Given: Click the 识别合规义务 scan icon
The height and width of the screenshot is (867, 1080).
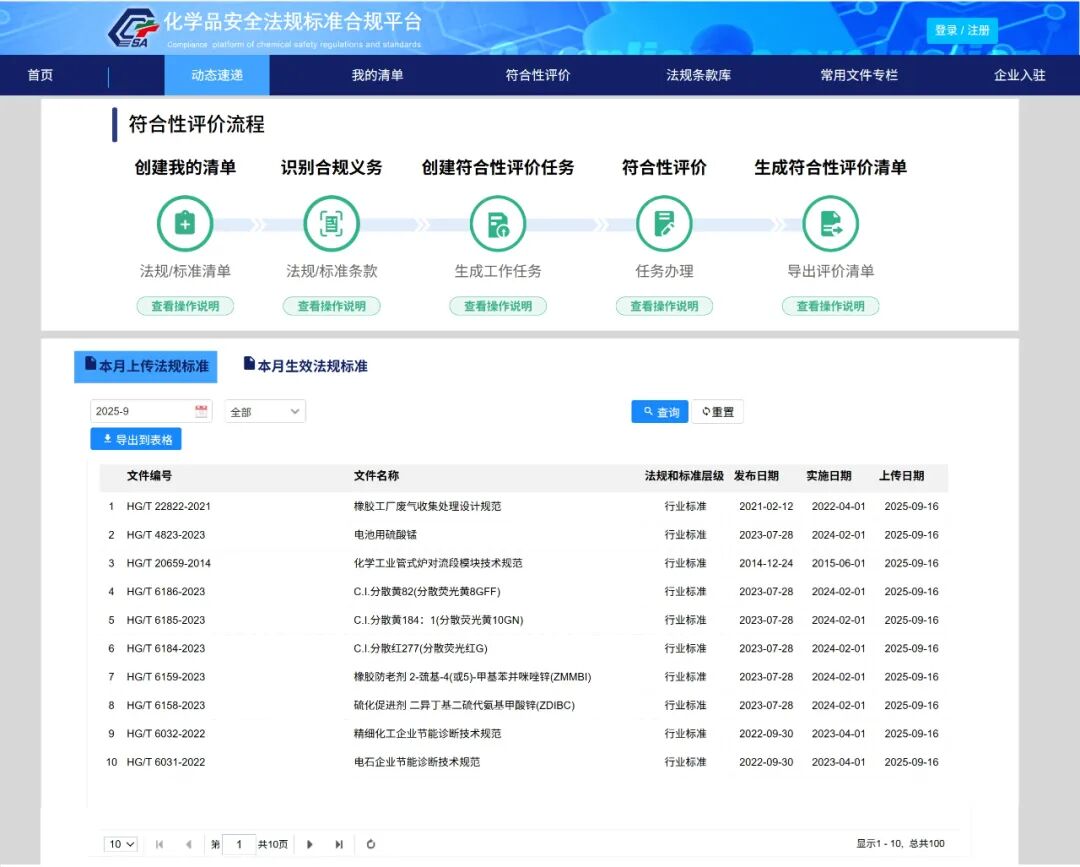Looking at the screenshot, I should click(331, 223).
